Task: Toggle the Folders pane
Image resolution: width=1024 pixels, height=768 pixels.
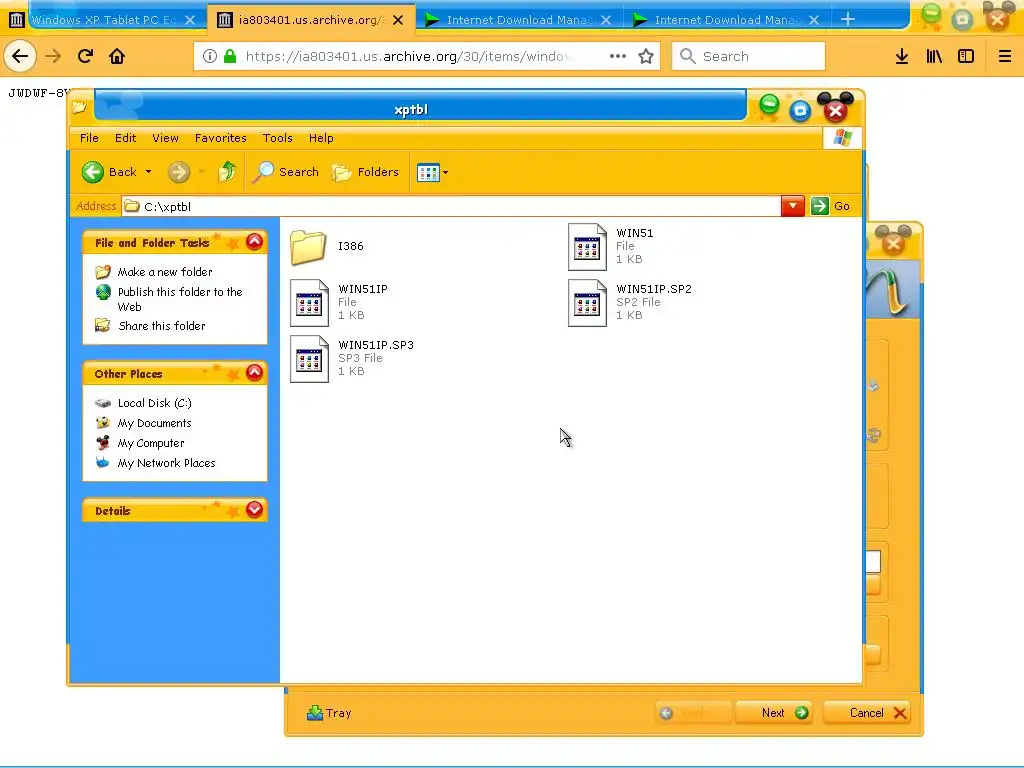Action: [x=366, y=172]
